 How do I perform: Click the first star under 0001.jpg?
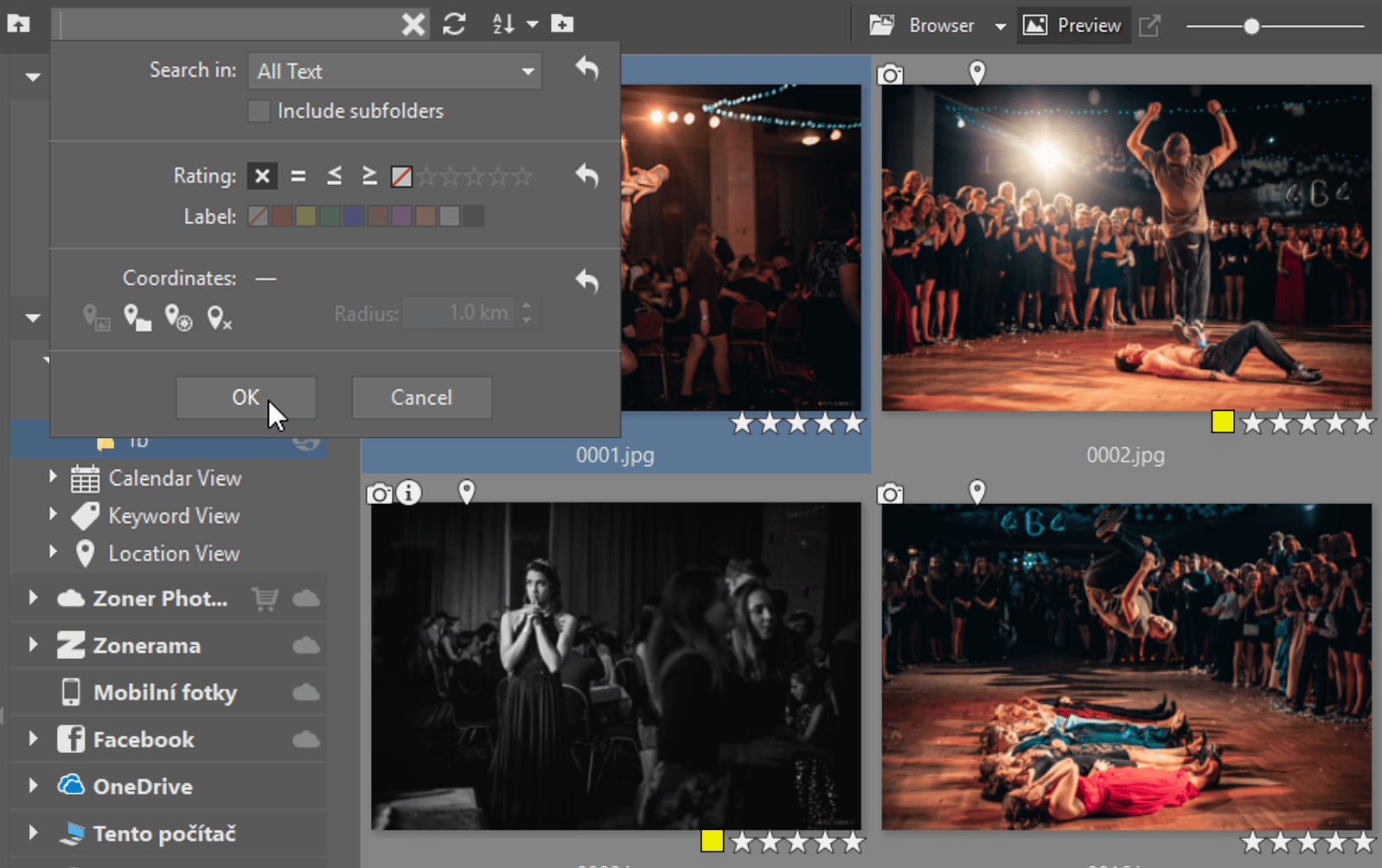(741, 423)
